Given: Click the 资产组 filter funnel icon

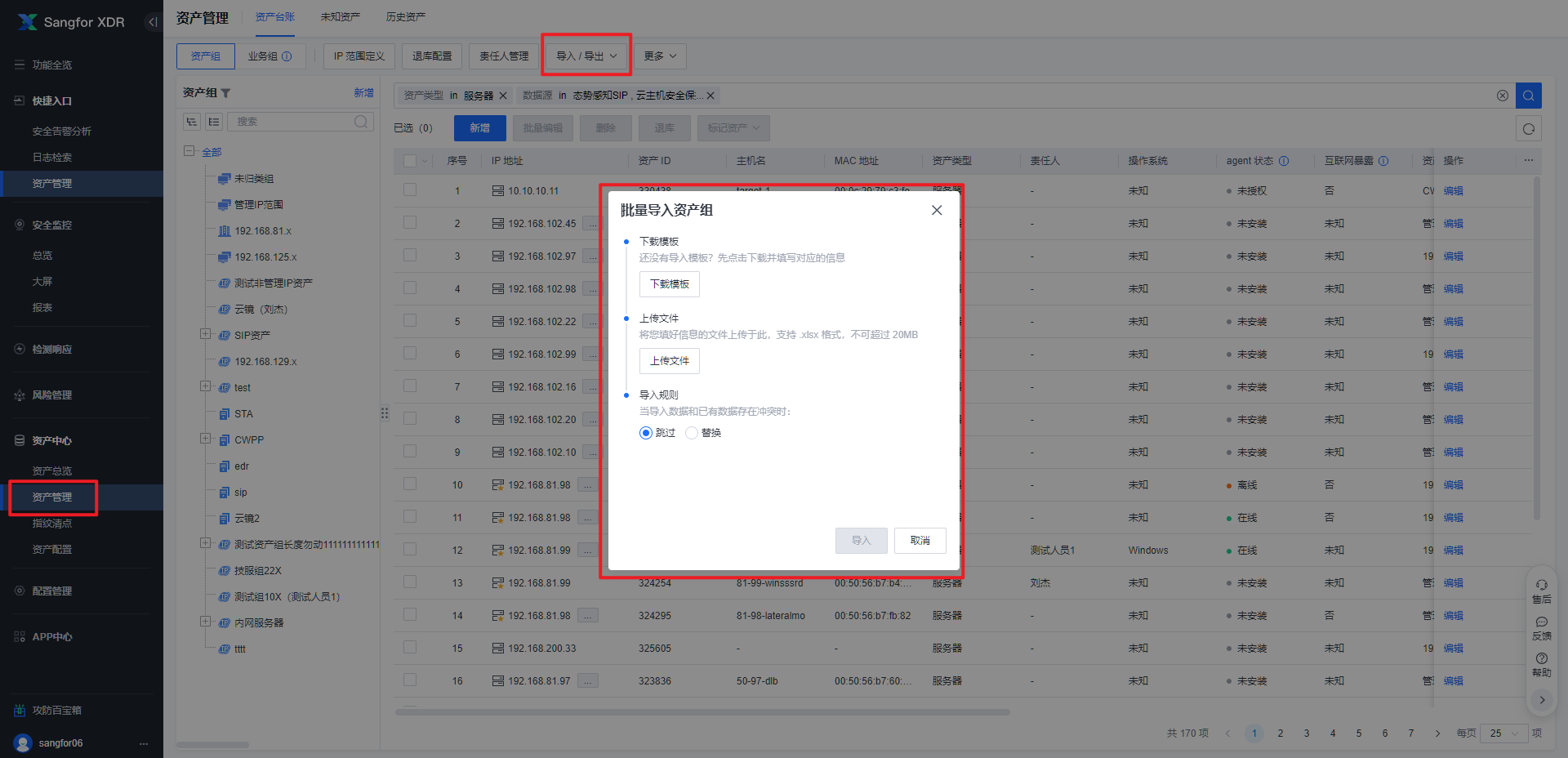Looking at the screenshot, I should [x=226, y=93].
